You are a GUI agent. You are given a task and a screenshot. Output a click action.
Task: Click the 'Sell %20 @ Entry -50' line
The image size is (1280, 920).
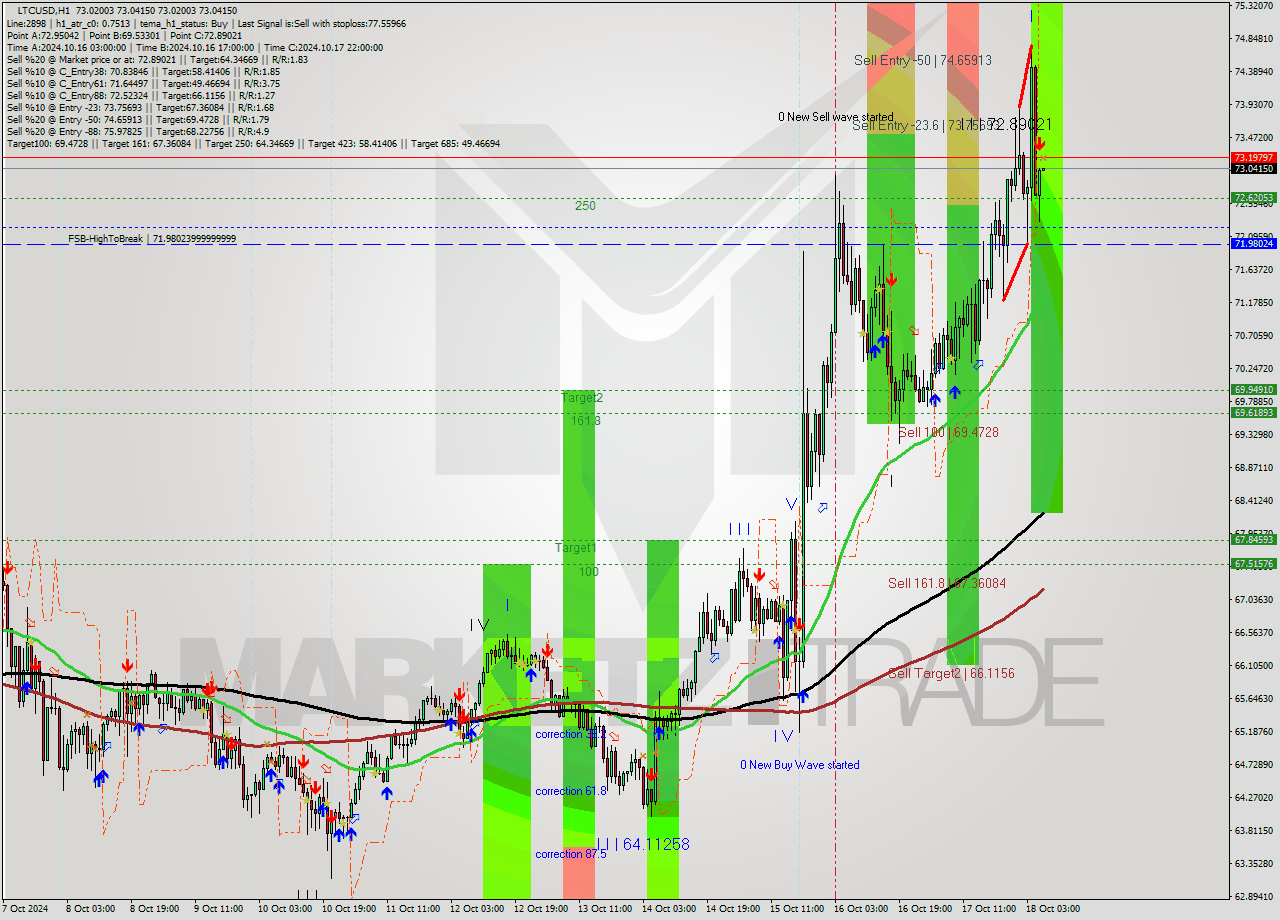click(x=140, y=119)
